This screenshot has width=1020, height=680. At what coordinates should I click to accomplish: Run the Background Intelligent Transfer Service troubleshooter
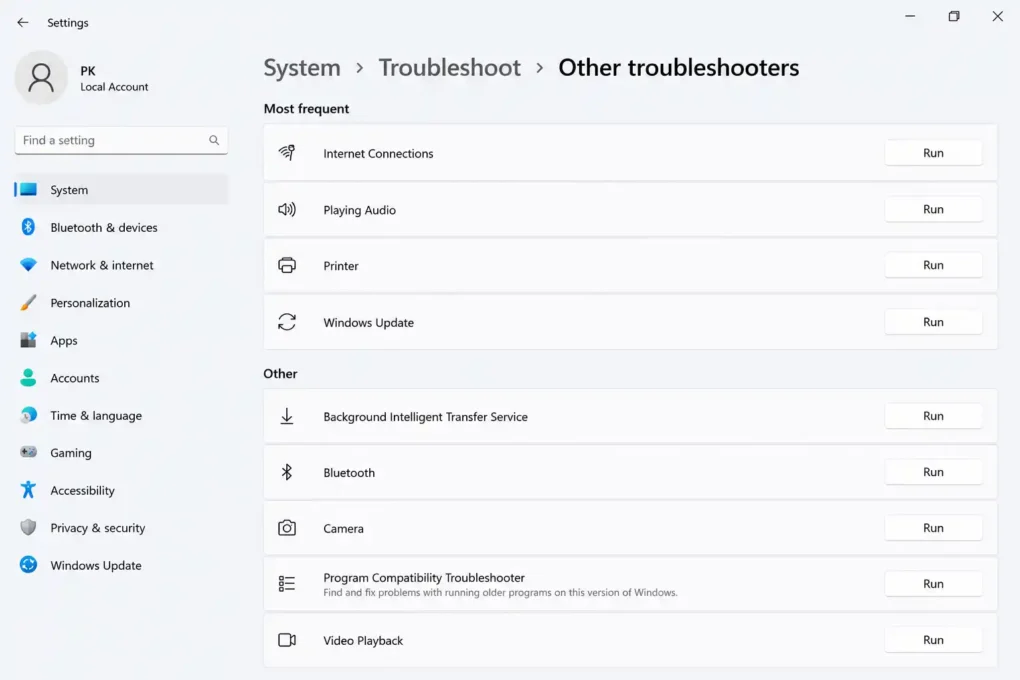(933, 416)
